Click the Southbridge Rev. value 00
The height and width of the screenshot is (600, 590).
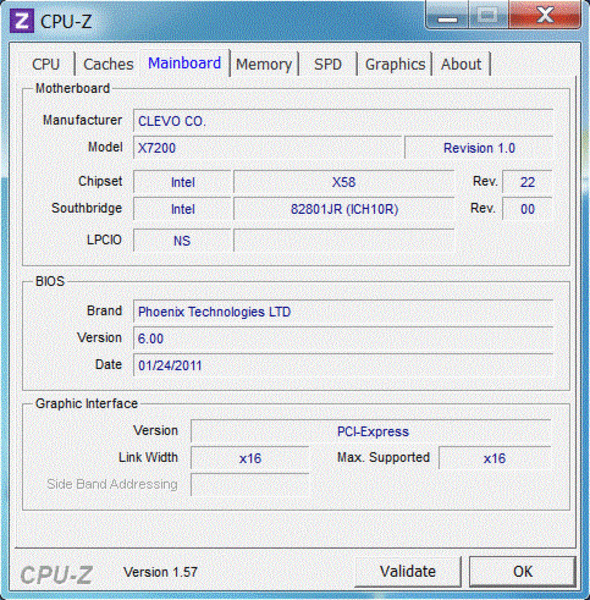[x=527, y=209]
